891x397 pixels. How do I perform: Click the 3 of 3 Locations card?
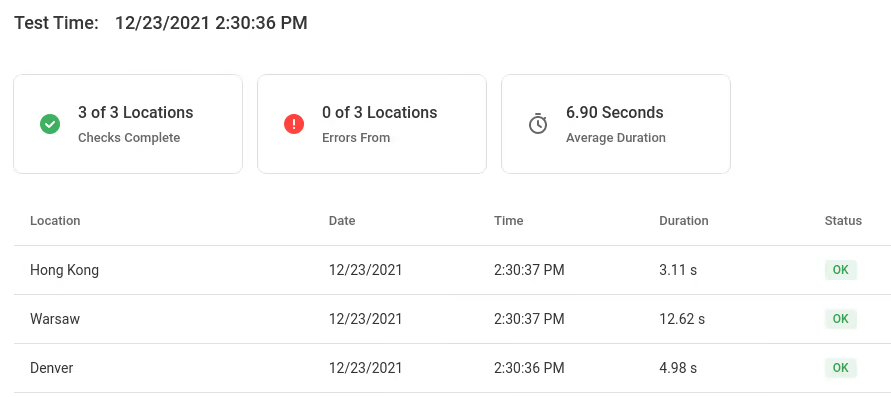[x=128, y=124]
